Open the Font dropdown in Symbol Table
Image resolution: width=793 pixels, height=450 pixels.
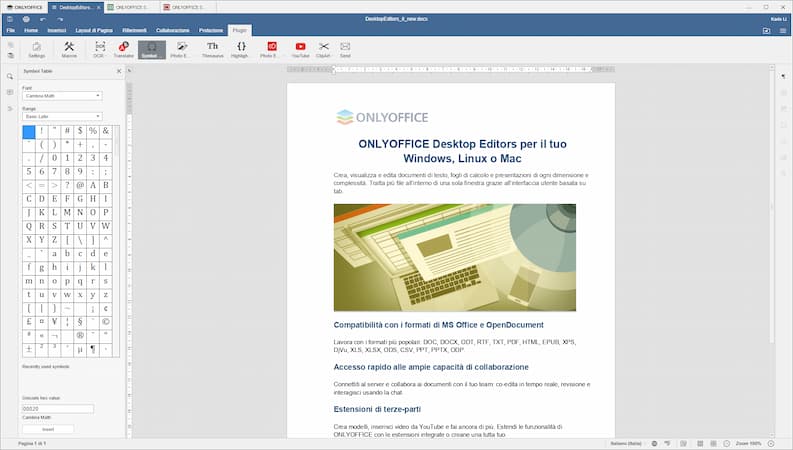point(62,96)
